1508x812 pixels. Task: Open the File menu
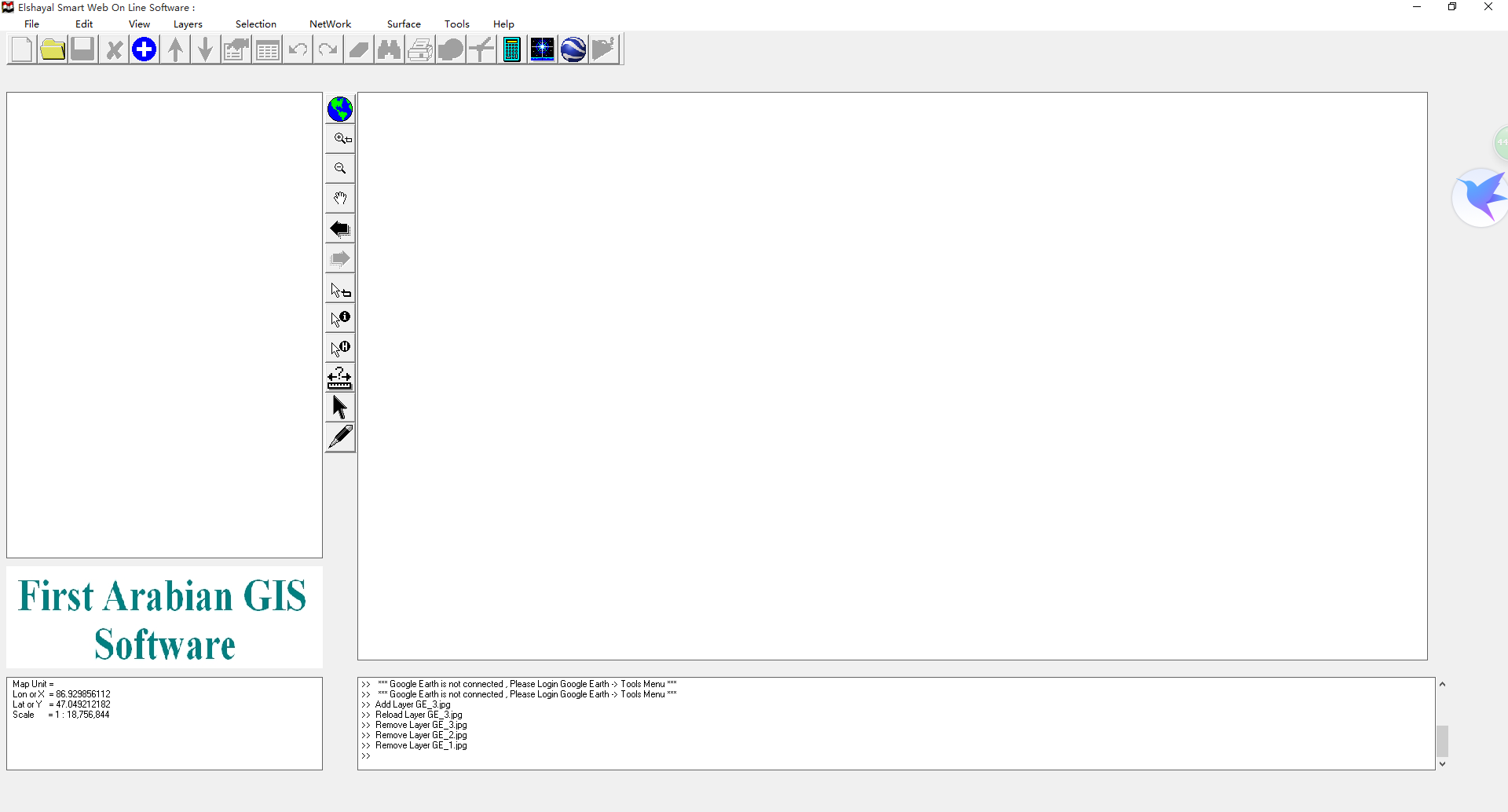point(32,24)
